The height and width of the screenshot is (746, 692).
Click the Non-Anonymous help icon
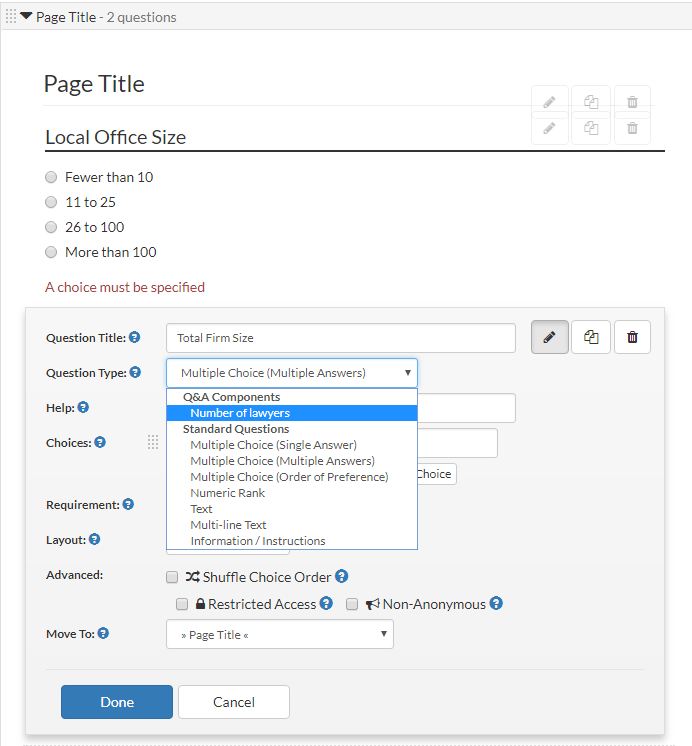(x=496, y=603)
